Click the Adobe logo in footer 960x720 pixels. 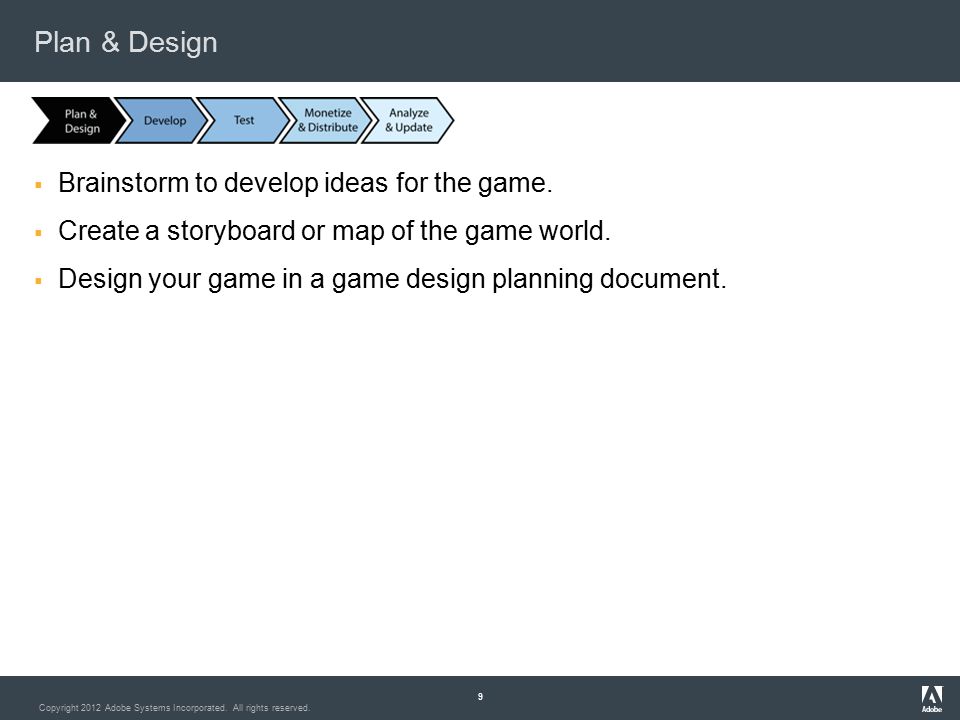(932, 699)
